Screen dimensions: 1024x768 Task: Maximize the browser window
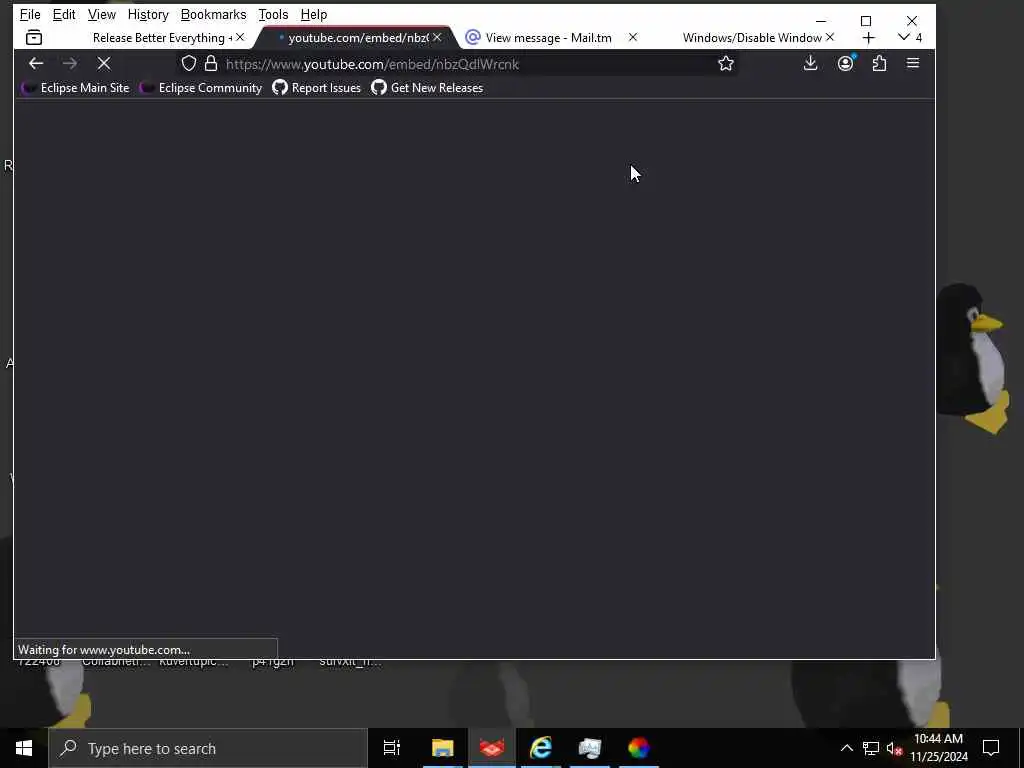866,20
